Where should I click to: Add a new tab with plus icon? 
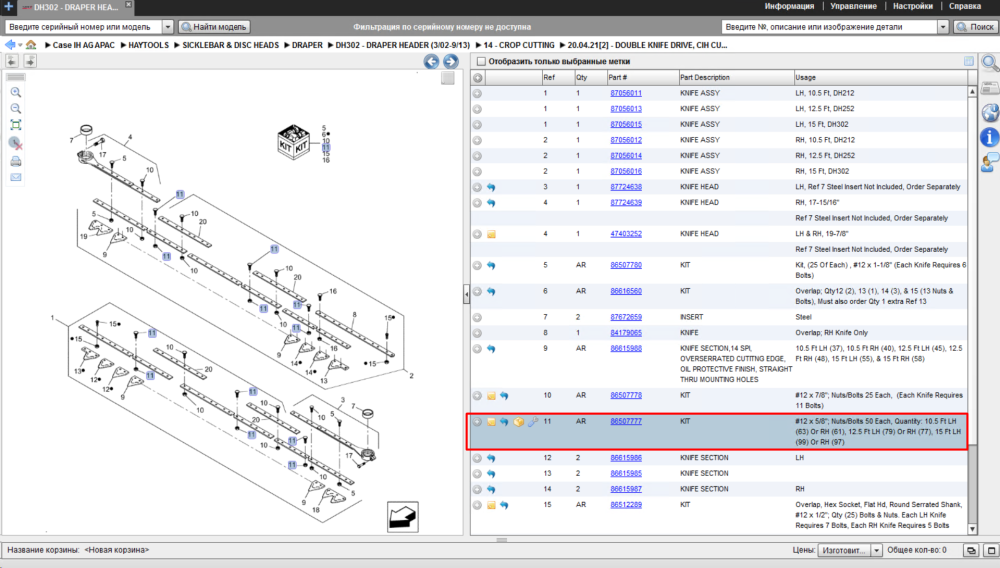pyautogui.click(x=8, y=6)
